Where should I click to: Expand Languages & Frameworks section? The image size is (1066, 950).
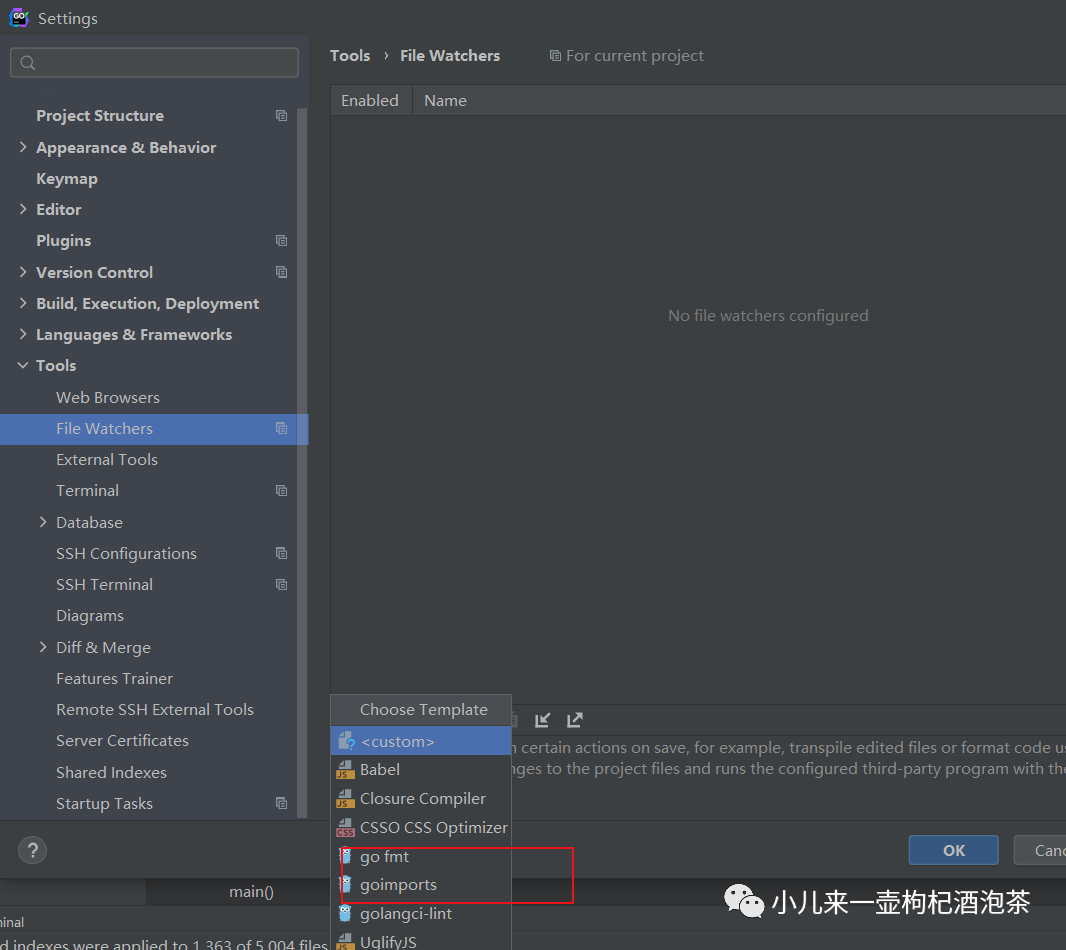point(23,334)
